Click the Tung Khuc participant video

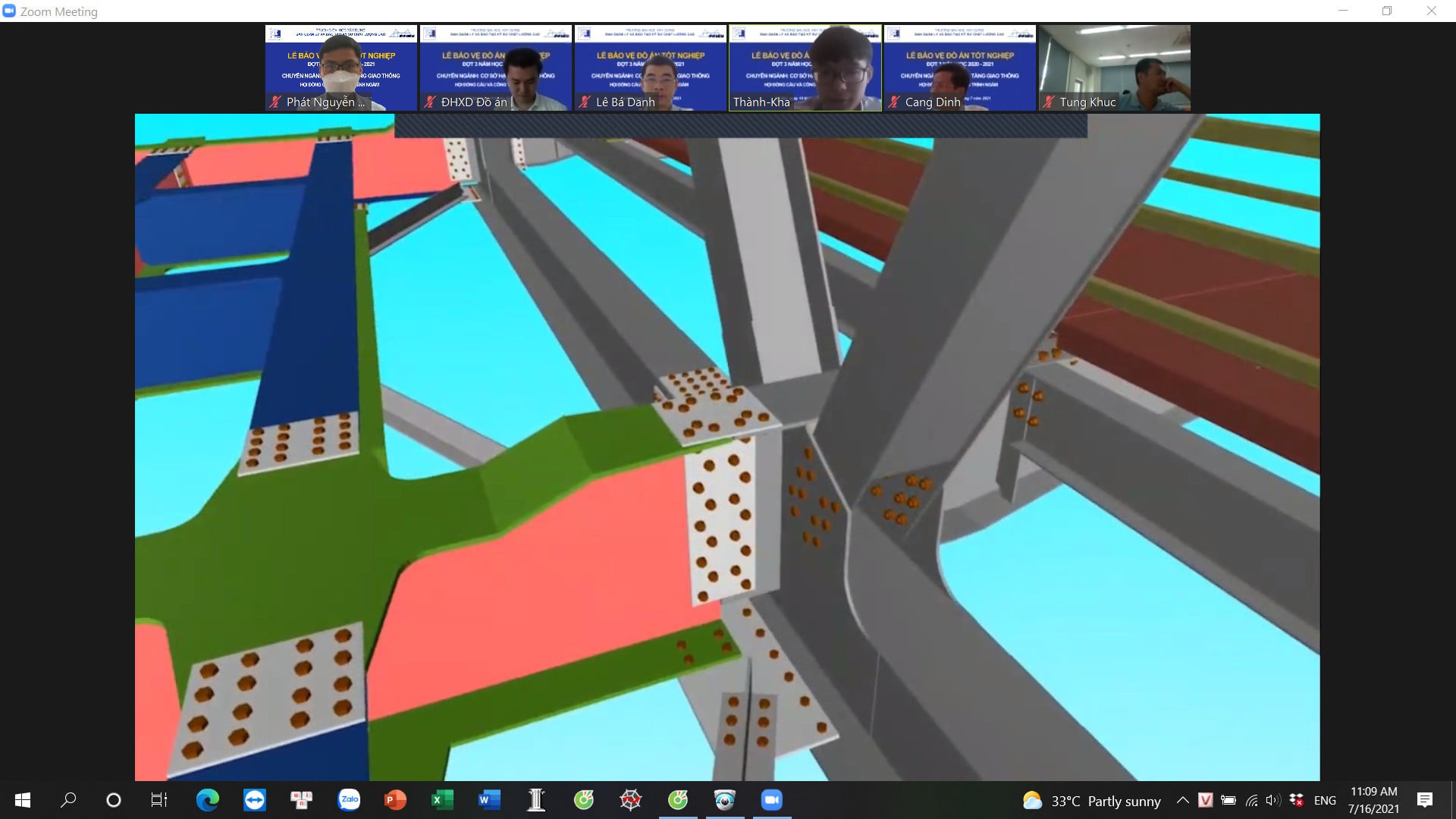click(x=1114, y=68)
